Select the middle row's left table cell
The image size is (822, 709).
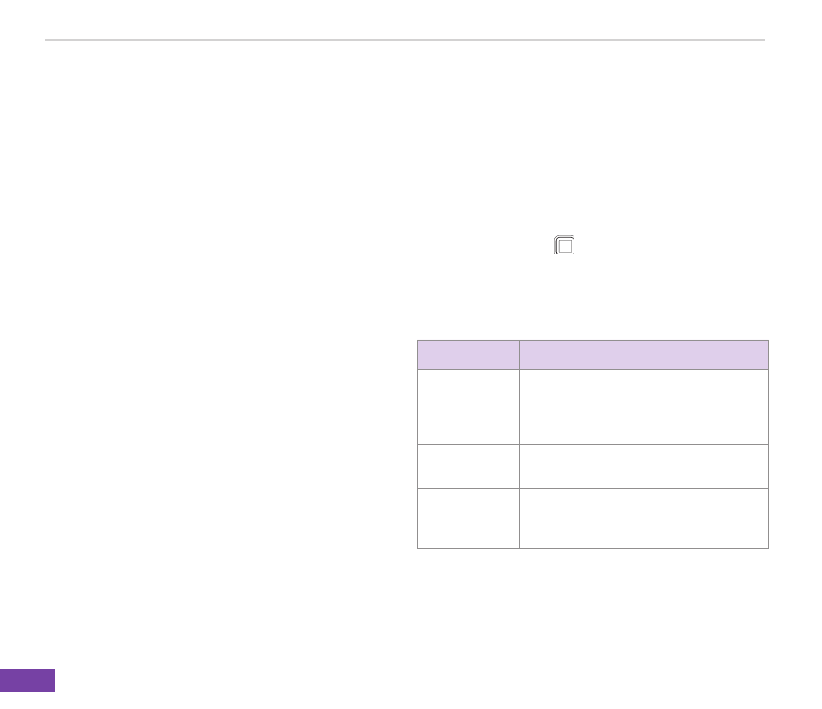pyautogui.click(x=468, y=466)
